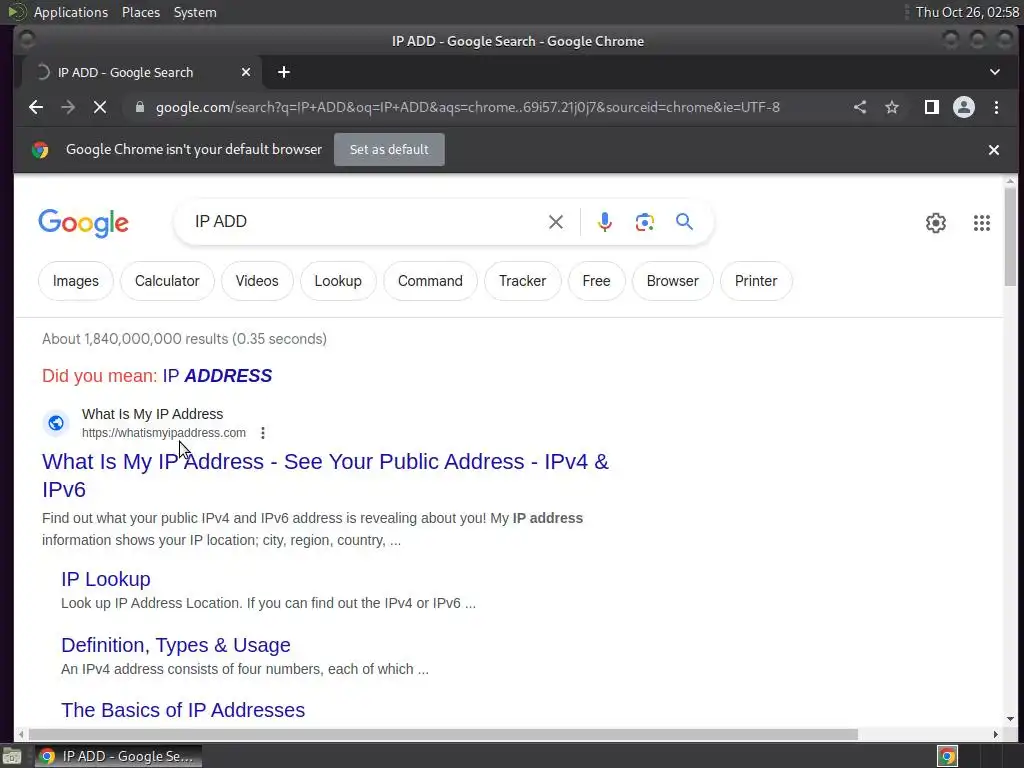
Task: Click the clock Thu Oct 26, 02:58
Action: click(967, 12)
